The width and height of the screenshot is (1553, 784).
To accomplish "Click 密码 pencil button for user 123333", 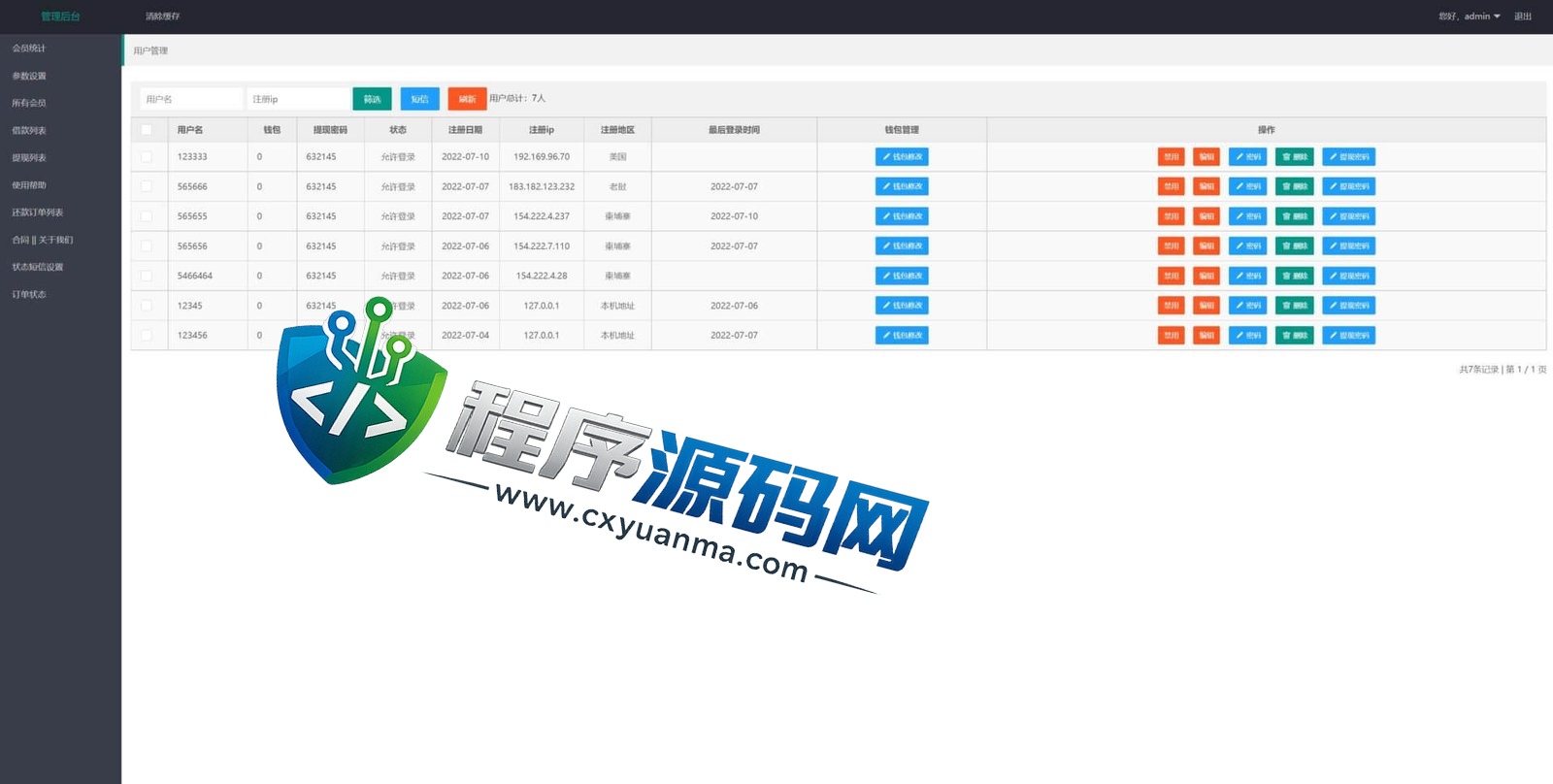I will point(1247,156).
